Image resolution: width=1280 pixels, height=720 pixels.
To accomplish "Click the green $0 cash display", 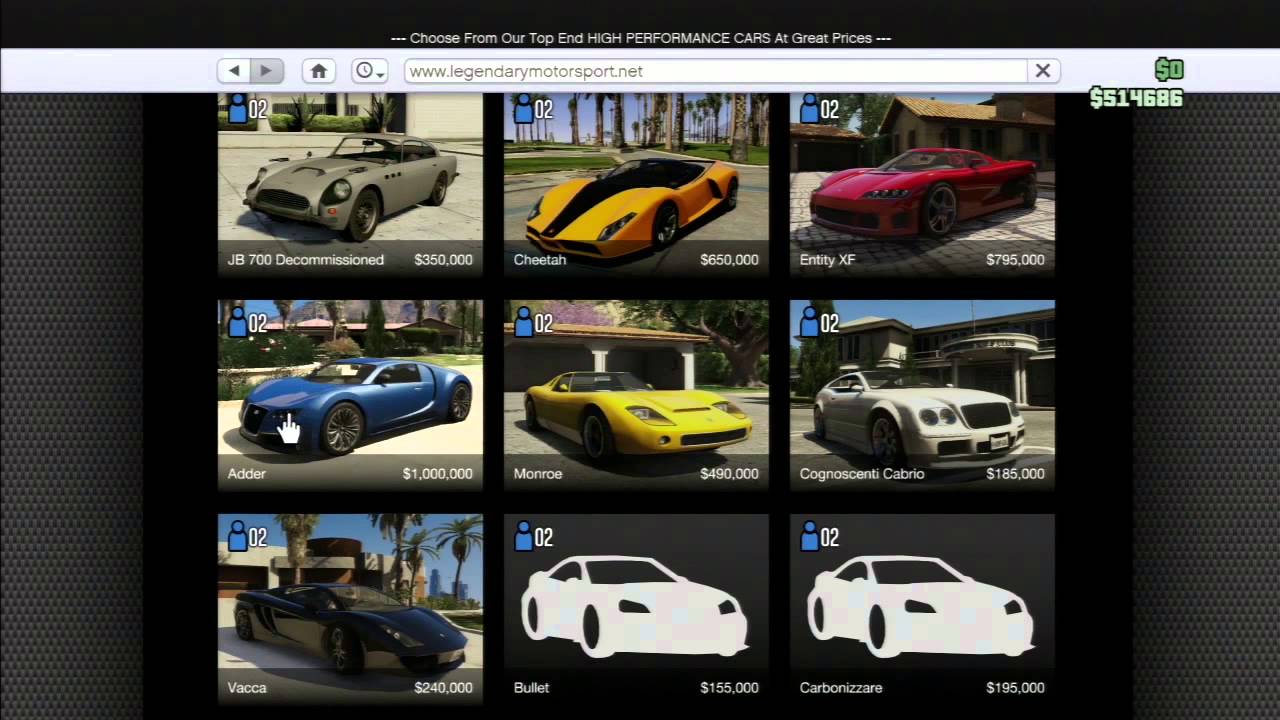I will [1169, 69].
